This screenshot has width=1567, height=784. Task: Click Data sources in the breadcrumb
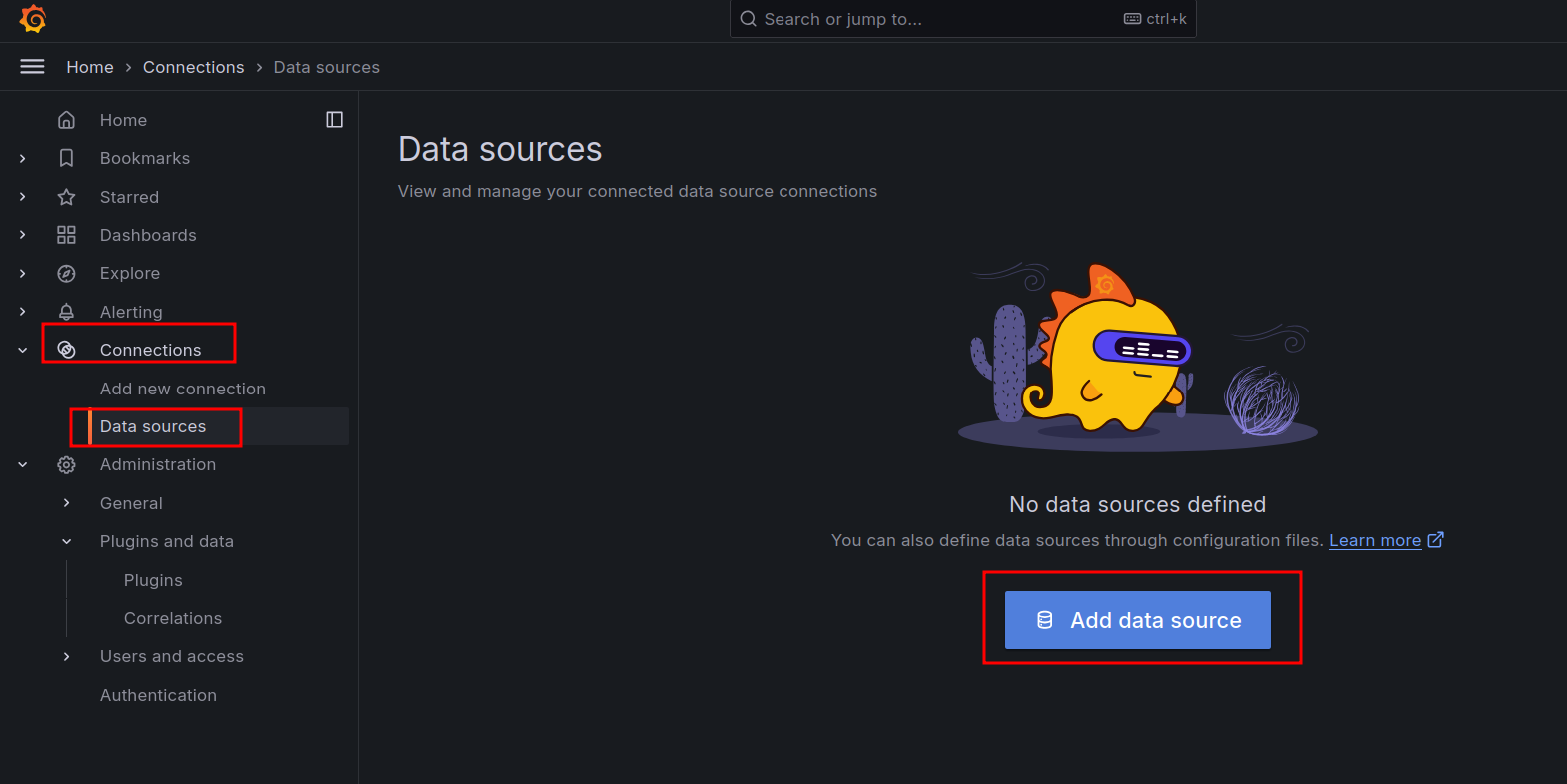pos(327,67)
